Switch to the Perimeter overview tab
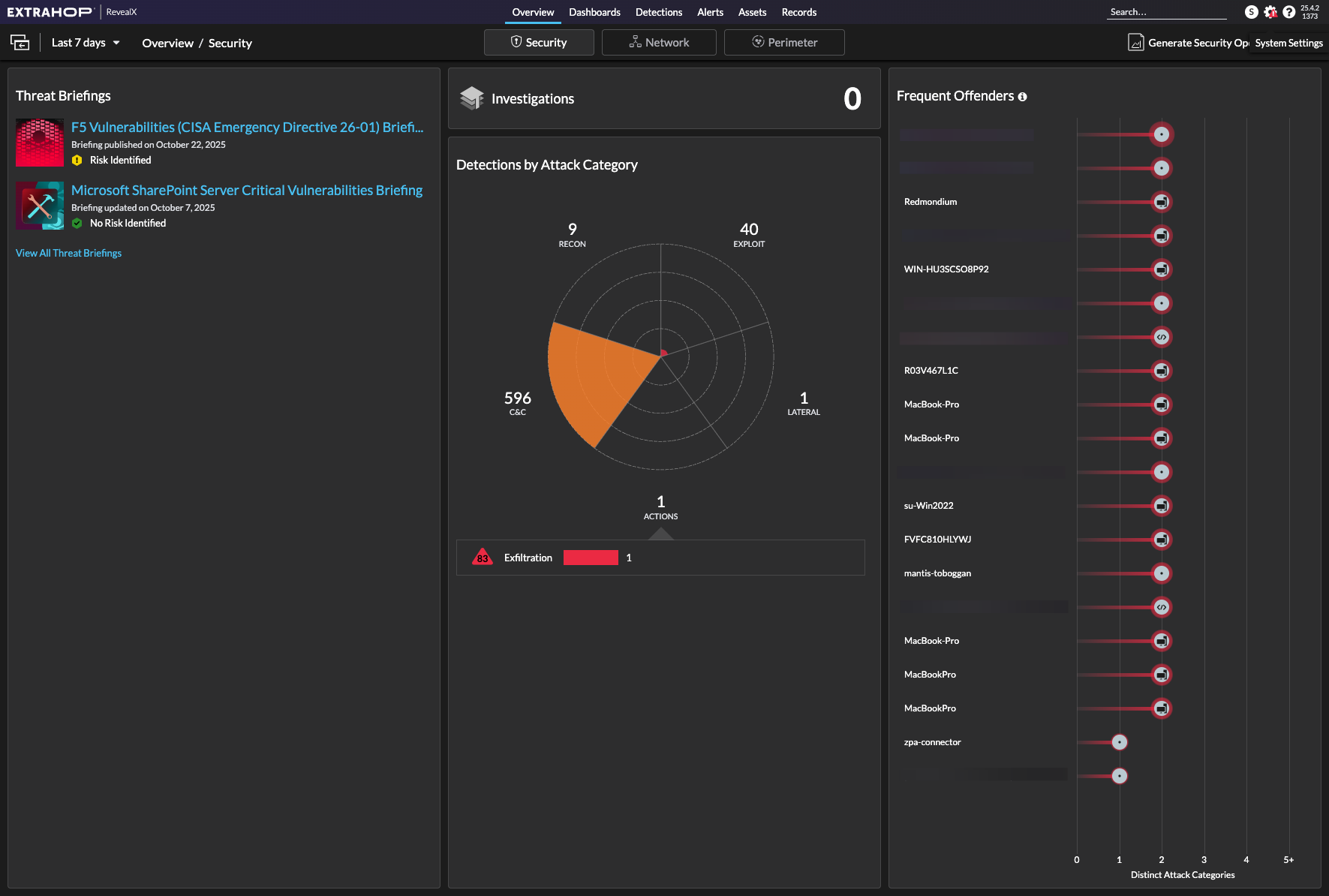Screen dimensions: 1329x896 click(784, 43)
